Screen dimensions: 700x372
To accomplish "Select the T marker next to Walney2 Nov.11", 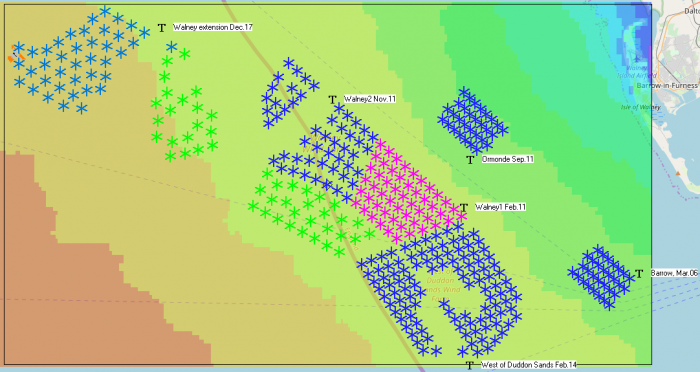I will (332, 100).
